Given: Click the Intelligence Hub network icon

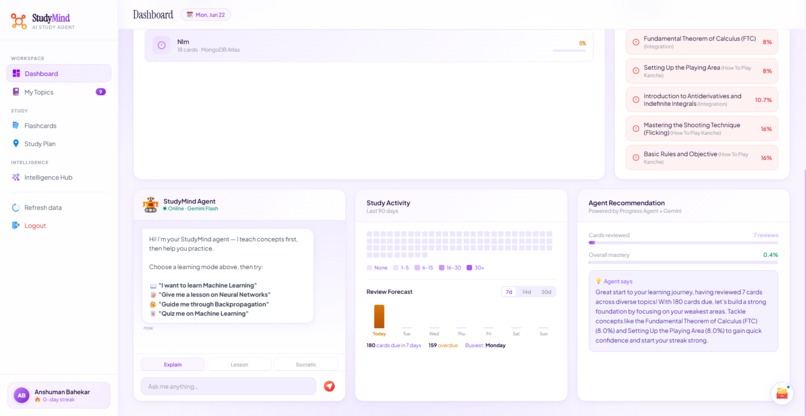Looking at the screenshot, I should coord(16,177).
